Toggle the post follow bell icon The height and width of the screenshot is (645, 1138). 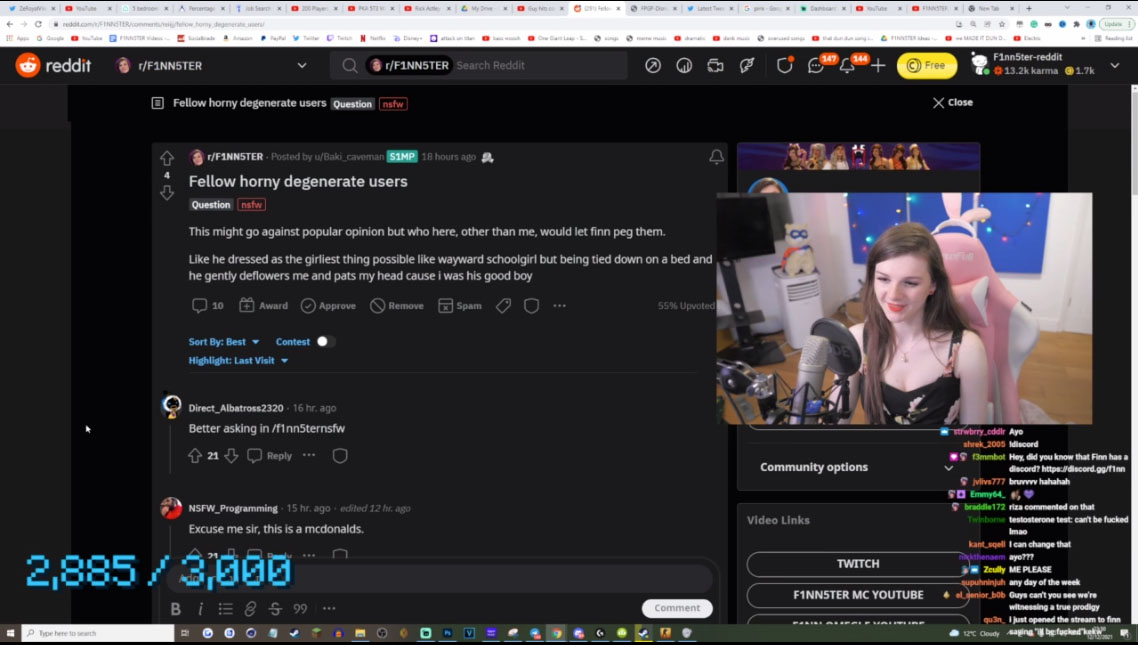[716, 156]
